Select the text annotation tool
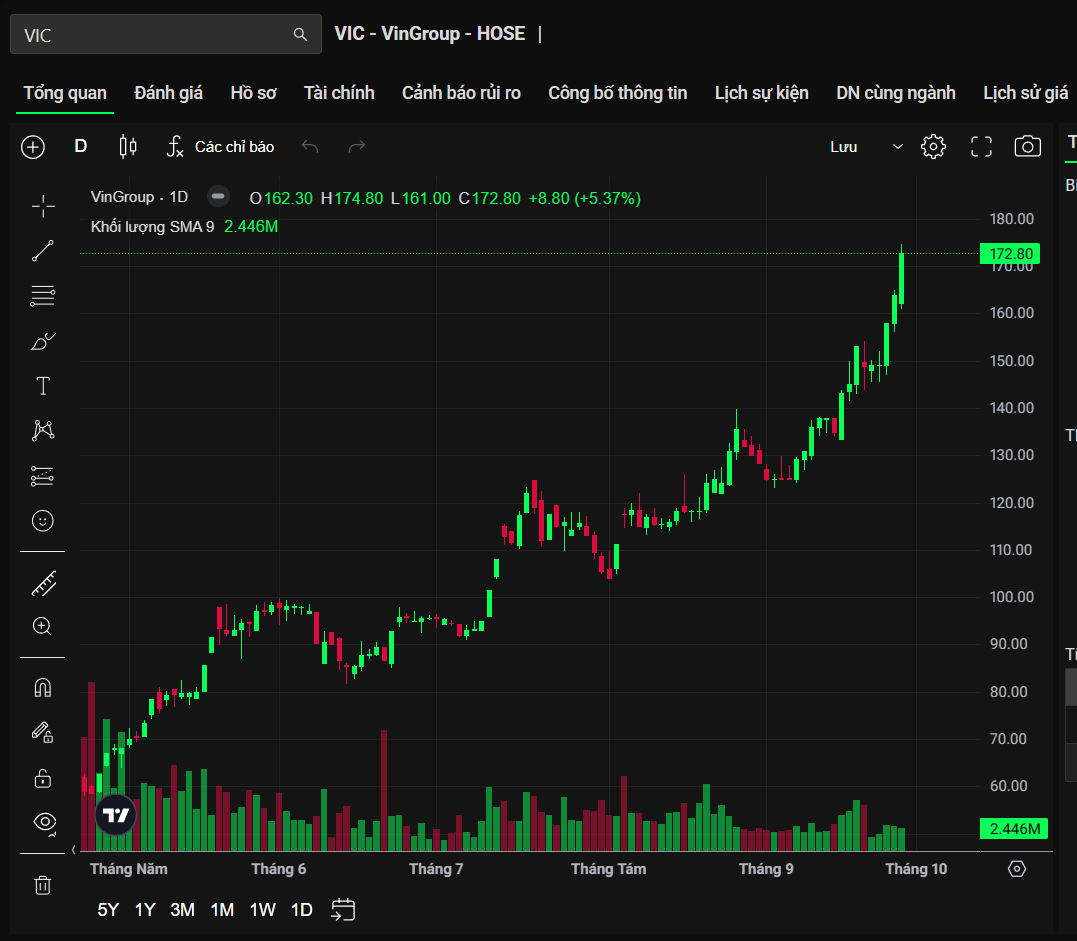The height and width of the screenshot is (941, 1077). 43,386
